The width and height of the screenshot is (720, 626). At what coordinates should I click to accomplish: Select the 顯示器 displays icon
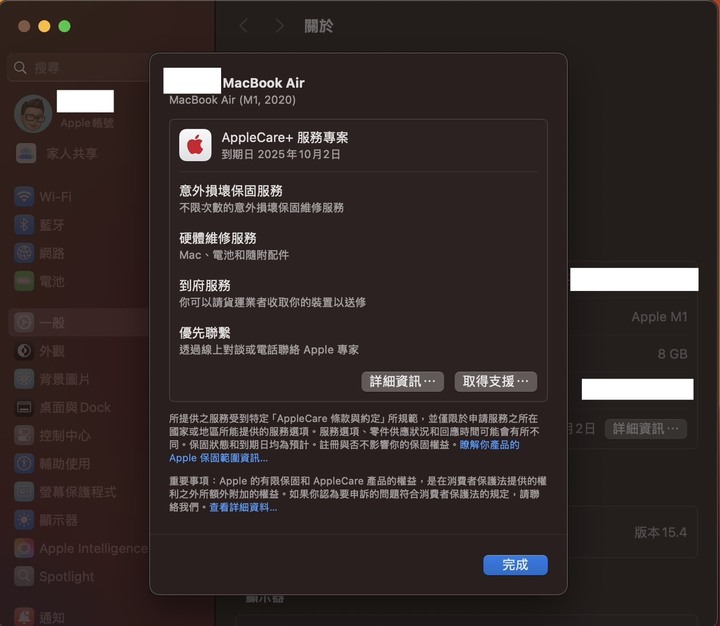tap(24, 520)
